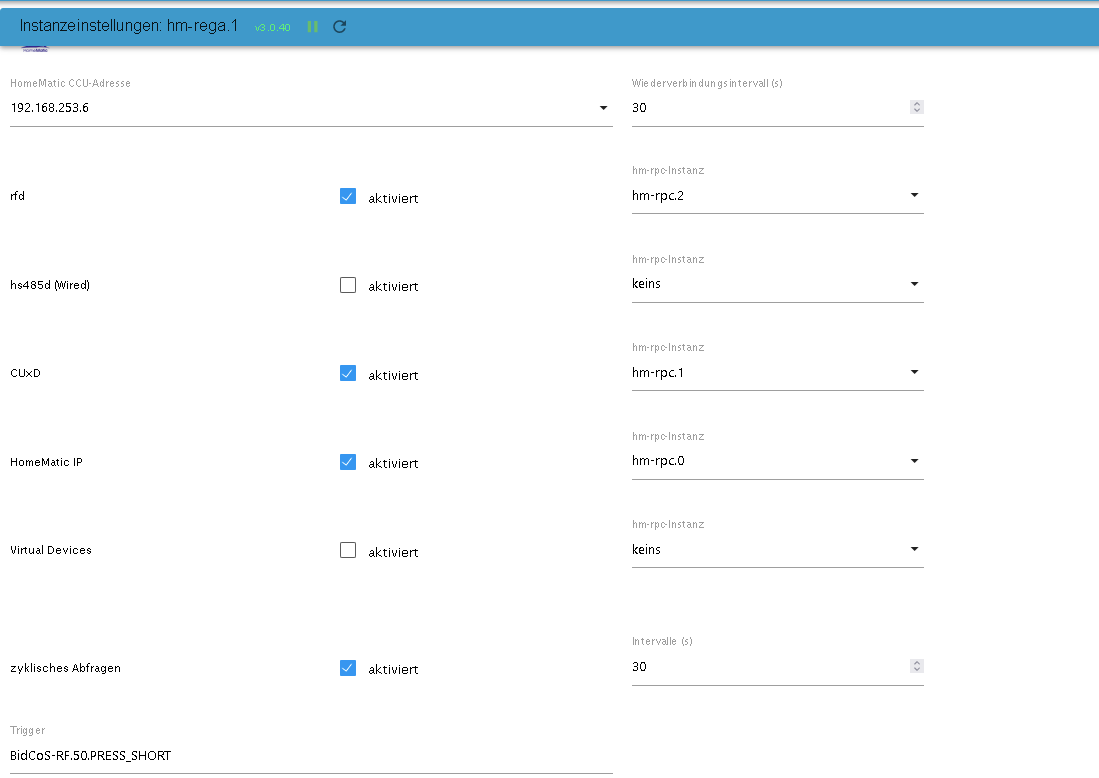Expand the hs485d hm-rpc-Instanz dropdown
This screenshot has width=1099, height=778.
click(x=777, y=284)
